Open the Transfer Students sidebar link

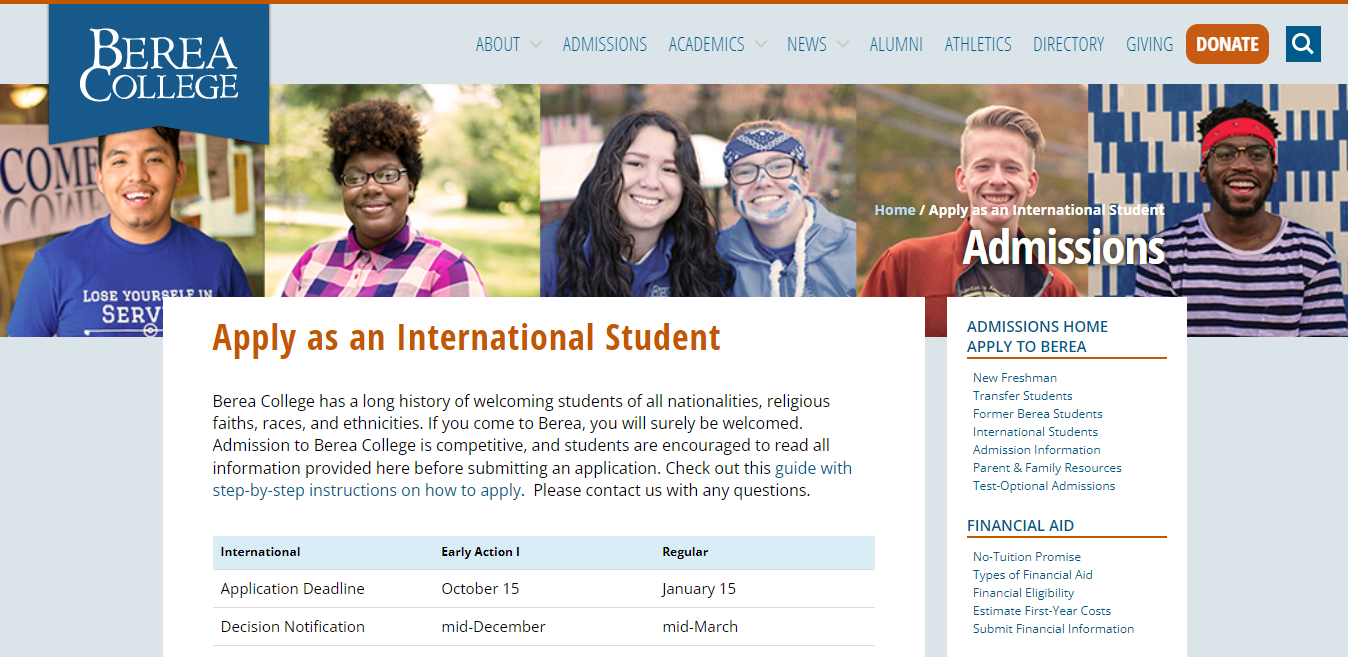coord(1022,396)
